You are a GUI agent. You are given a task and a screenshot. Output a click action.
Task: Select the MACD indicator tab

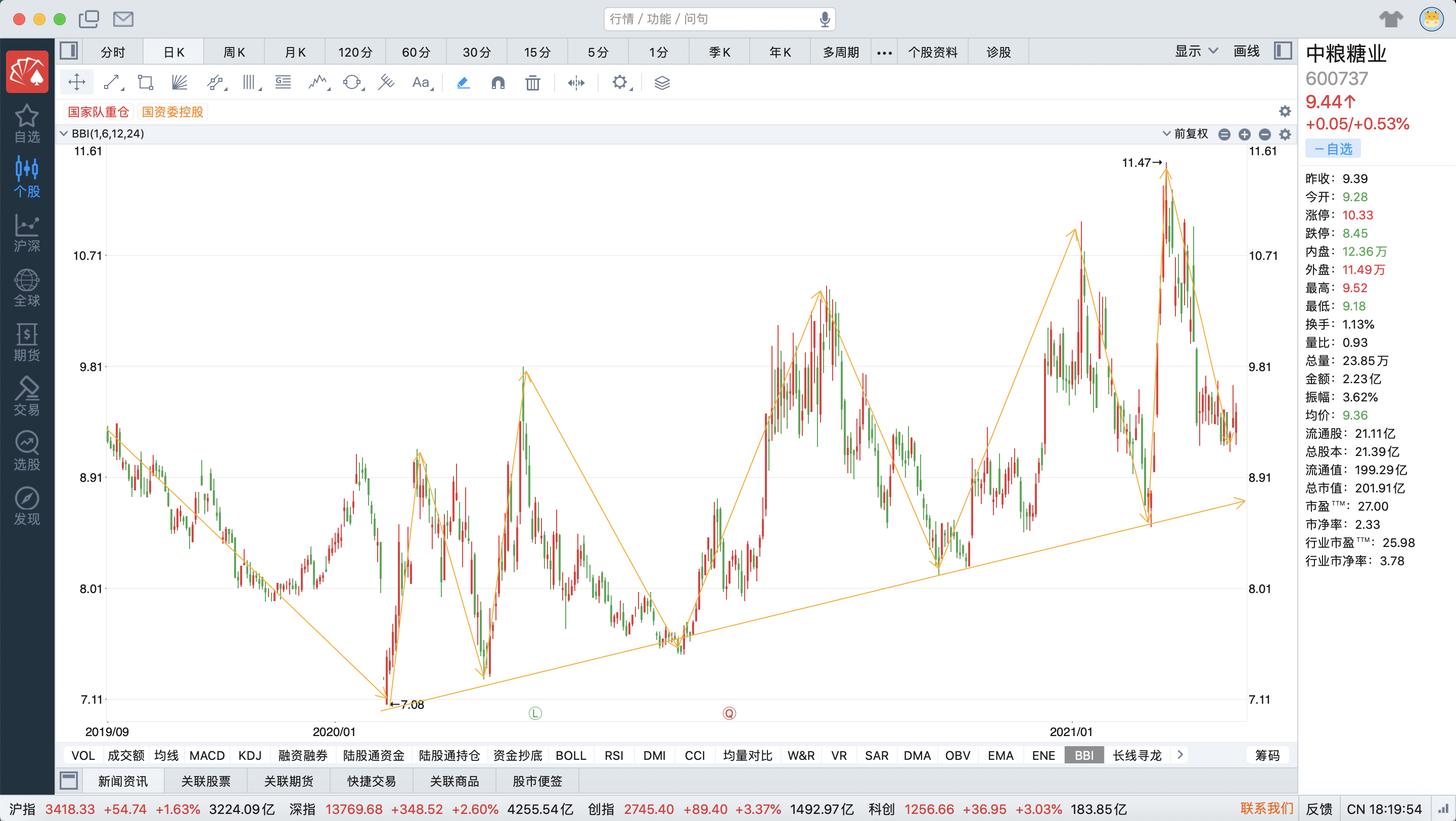coord(207,755)
